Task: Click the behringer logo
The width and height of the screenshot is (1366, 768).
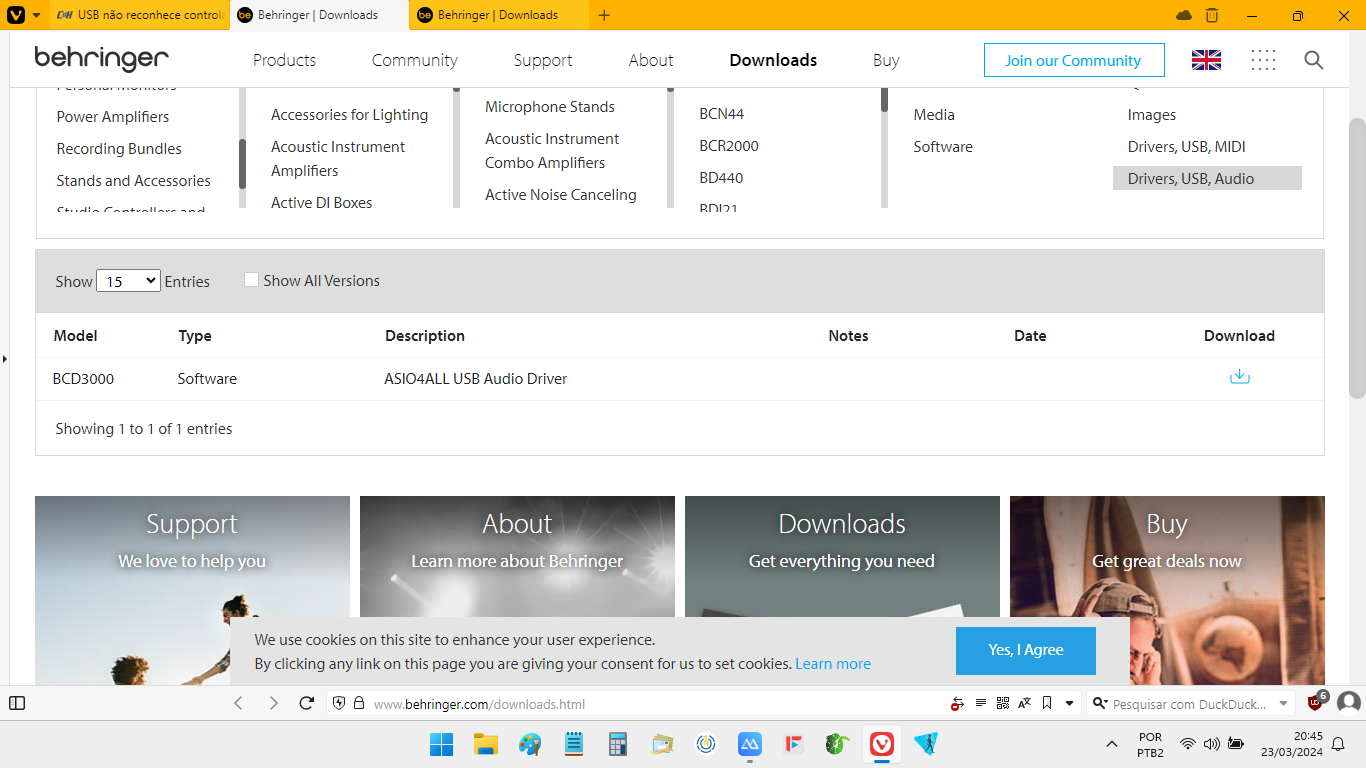Action: (x=101, y=59)
